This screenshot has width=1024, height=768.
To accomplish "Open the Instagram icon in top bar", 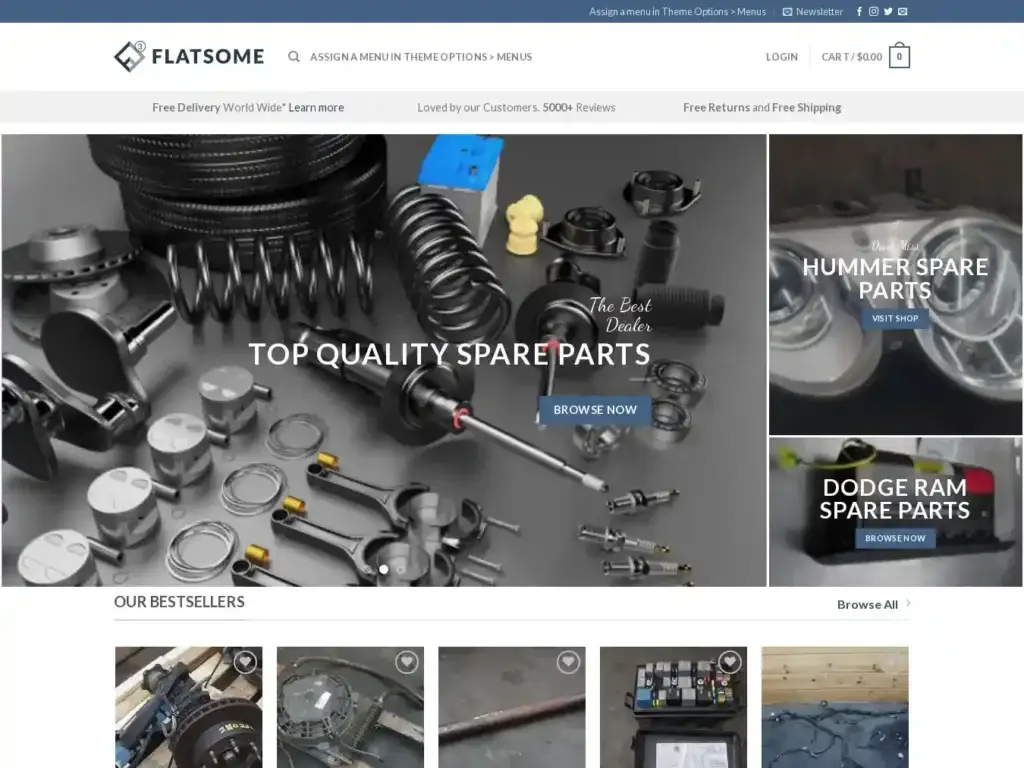I will [x=873, y=11].
